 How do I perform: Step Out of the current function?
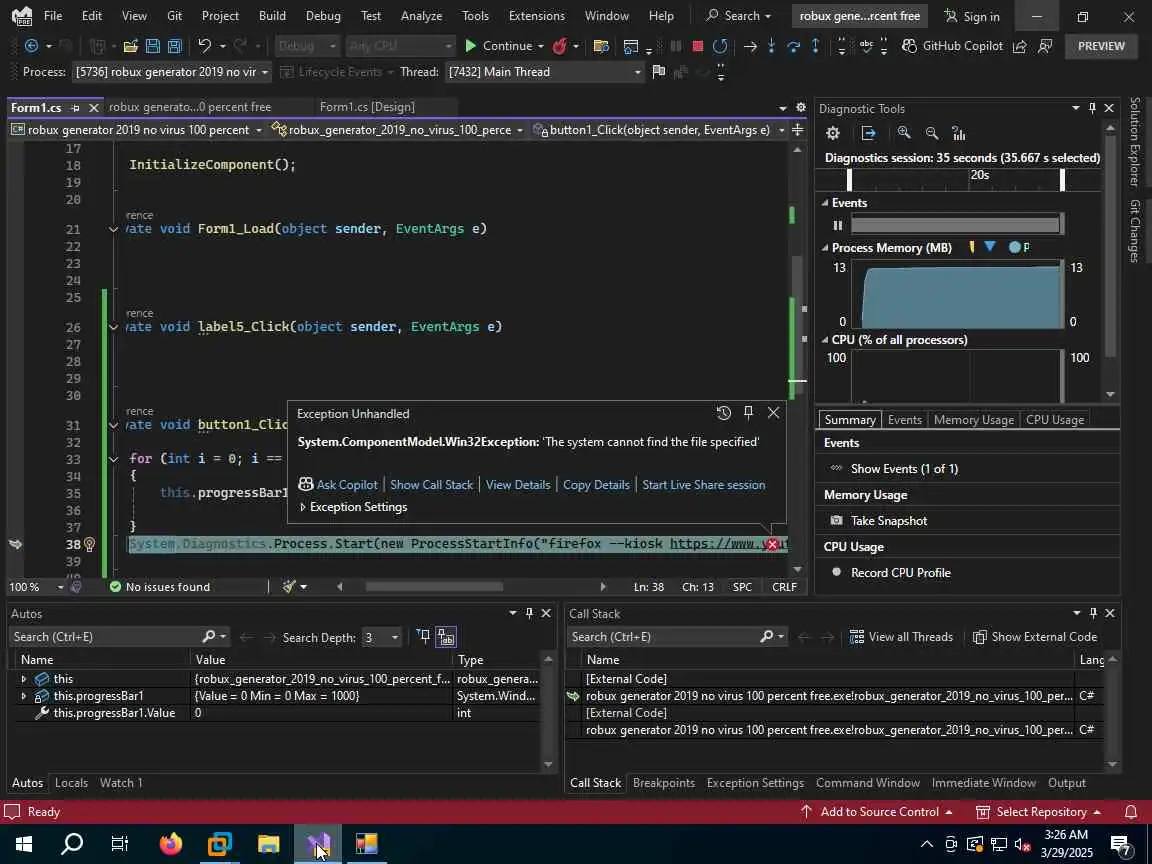(816, 46)
